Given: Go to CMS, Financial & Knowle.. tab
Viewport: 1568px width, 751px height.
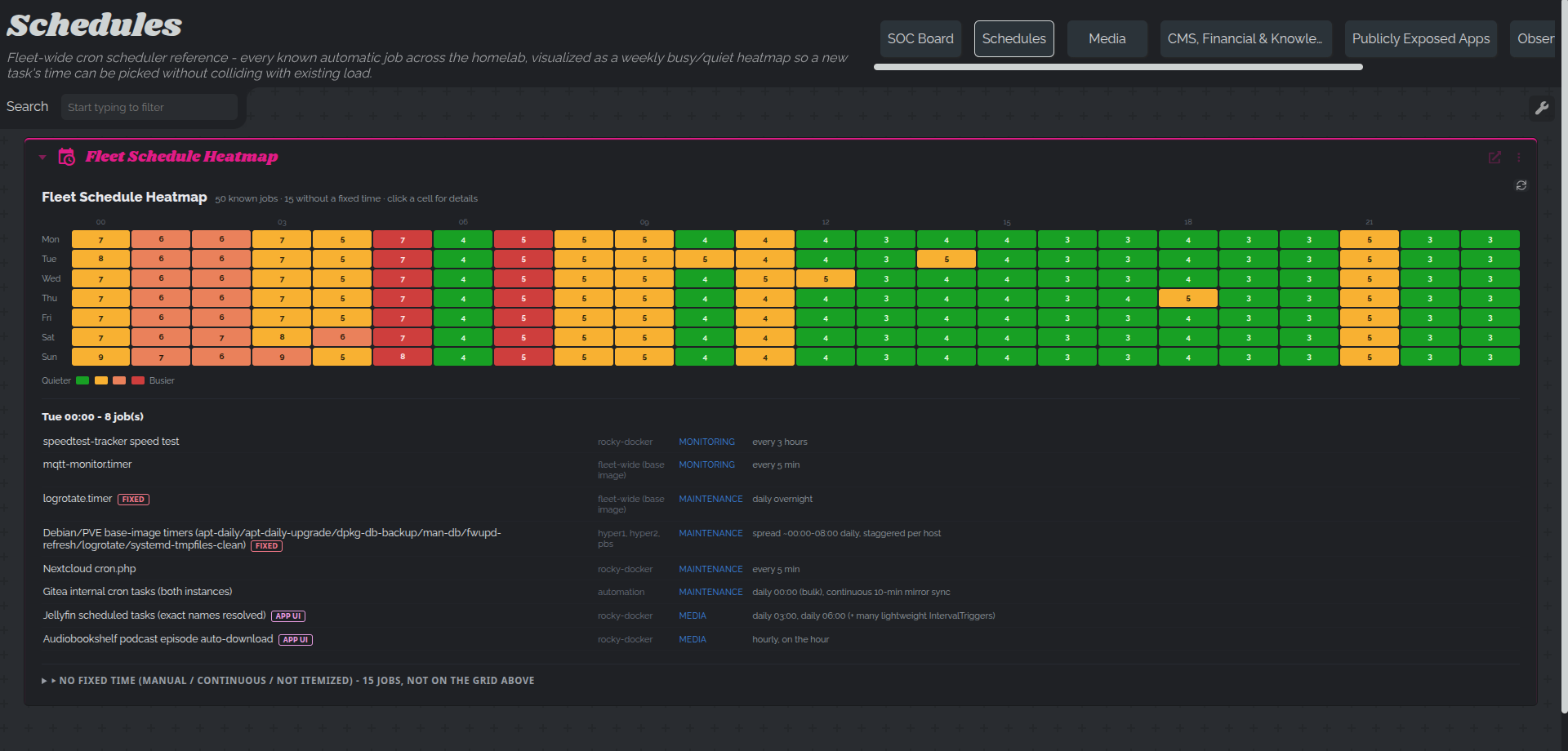Looking at the screenshot, I should [x=1245, y=38].
